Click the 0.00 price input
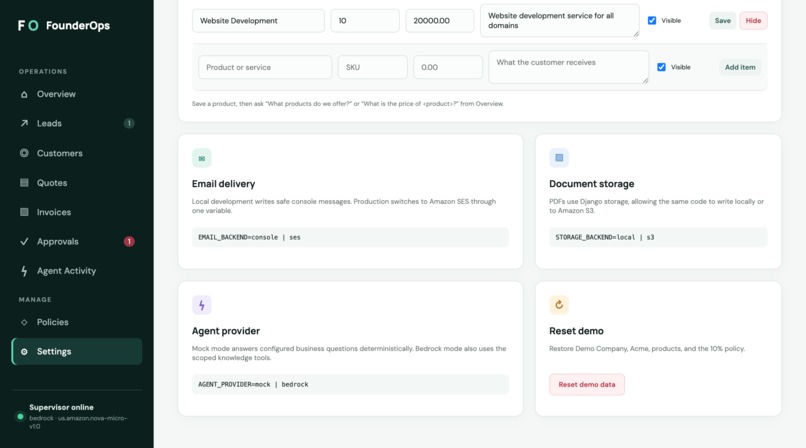806x448 pixels. point(448,67)
